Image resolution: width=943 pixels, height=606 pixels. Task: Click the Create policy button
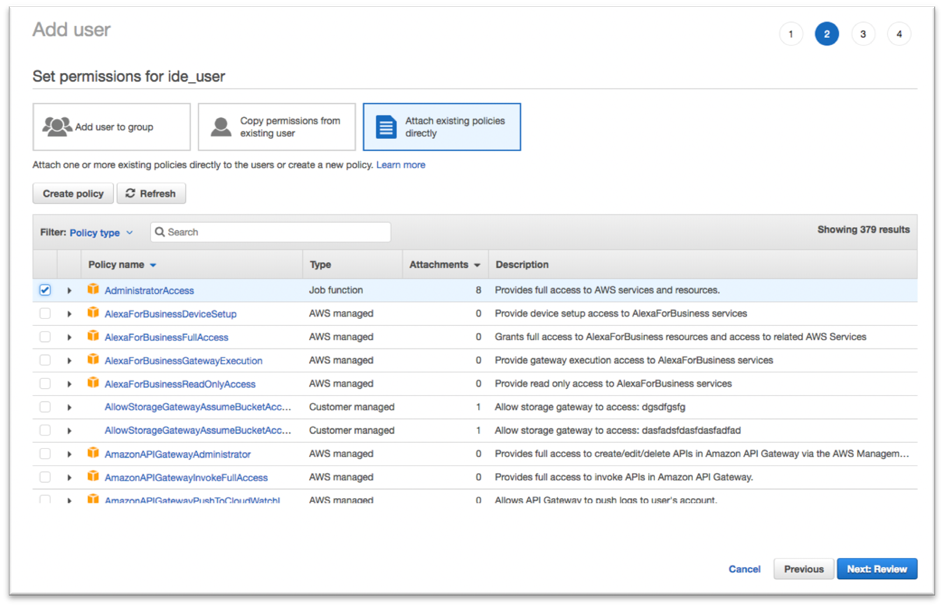73,194
